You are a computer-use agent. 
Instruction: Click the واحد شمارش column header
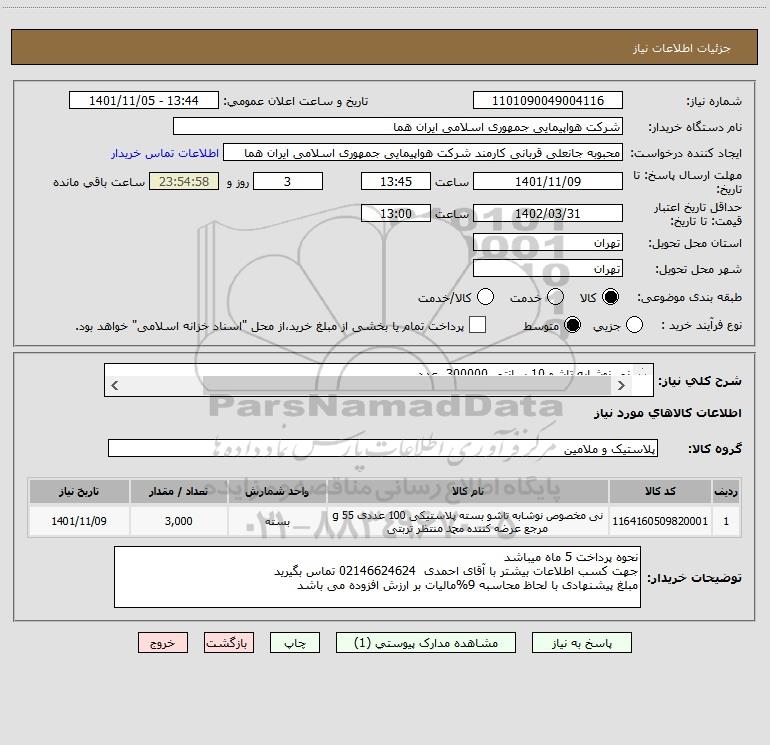pos(277,491)
